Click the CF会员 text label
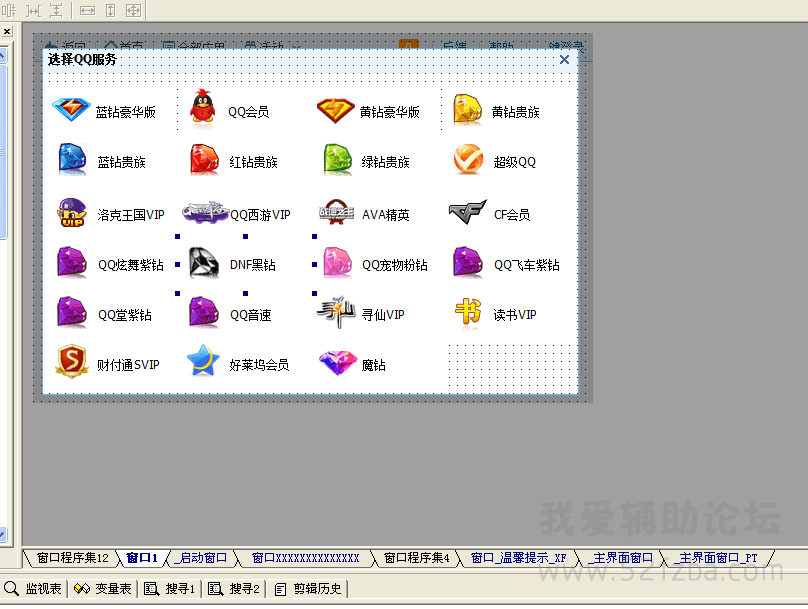This screenshot has height=609, width=808. 512,215
